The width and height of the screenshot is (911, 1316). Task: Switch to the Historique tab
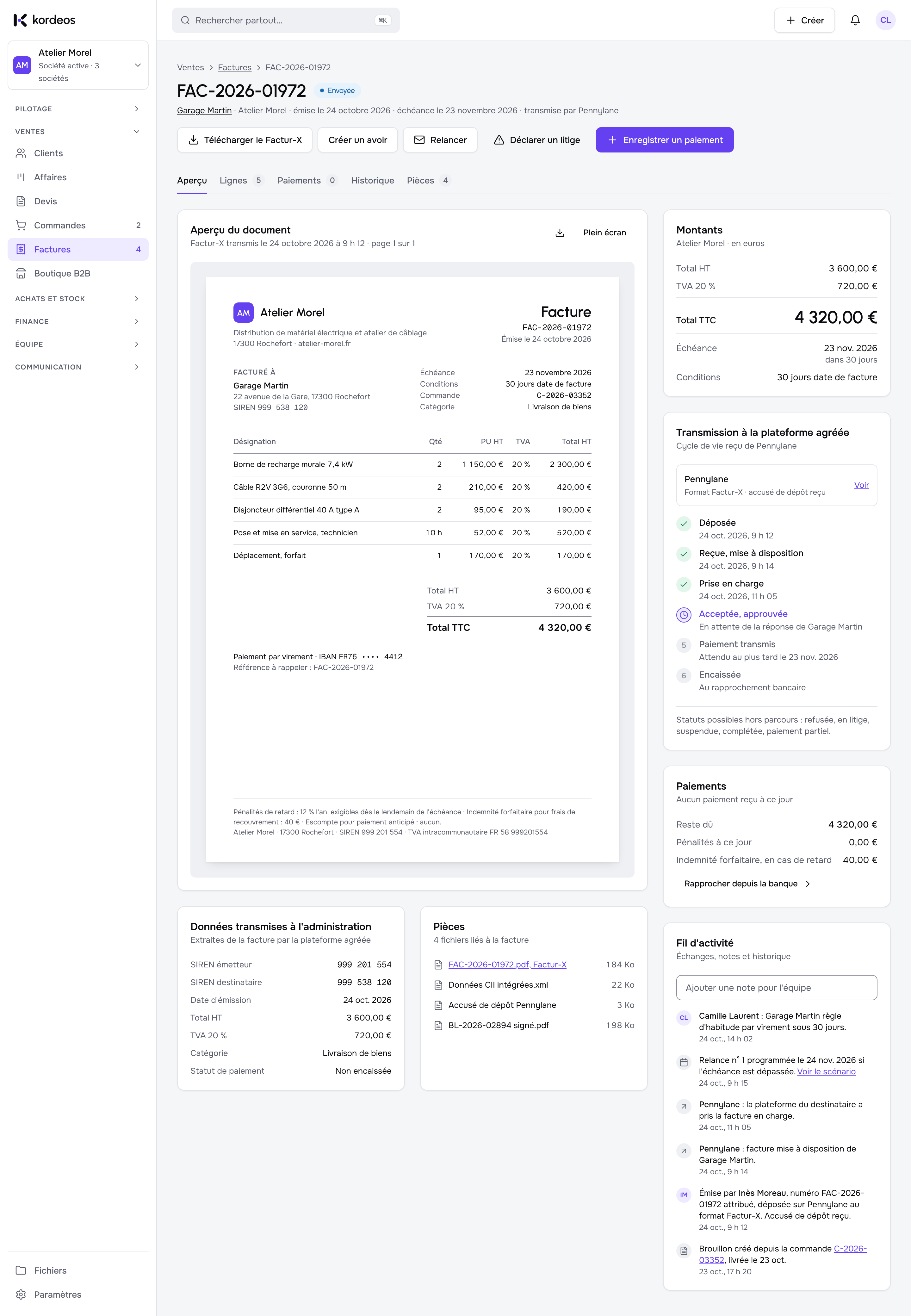(372, 180)
